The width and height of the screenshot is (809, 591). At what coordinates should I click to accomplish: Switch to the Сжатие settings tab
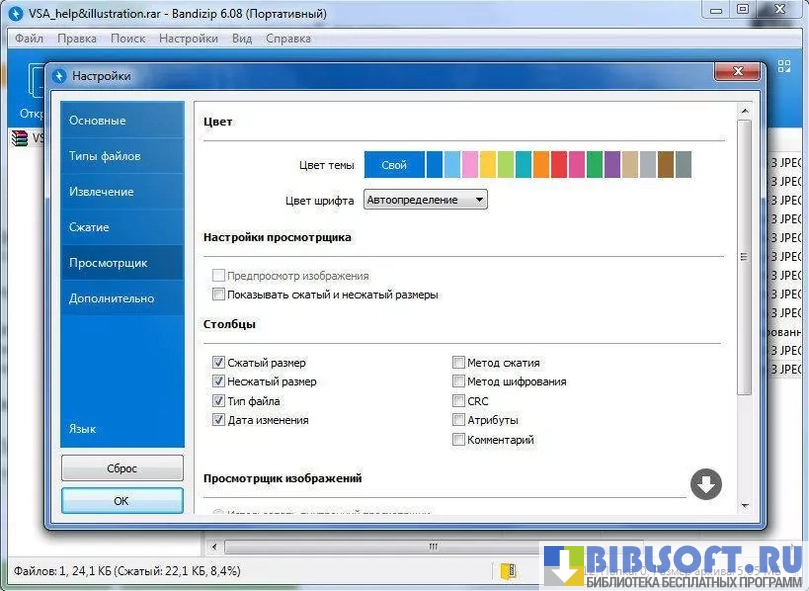(x=89, y=227)
